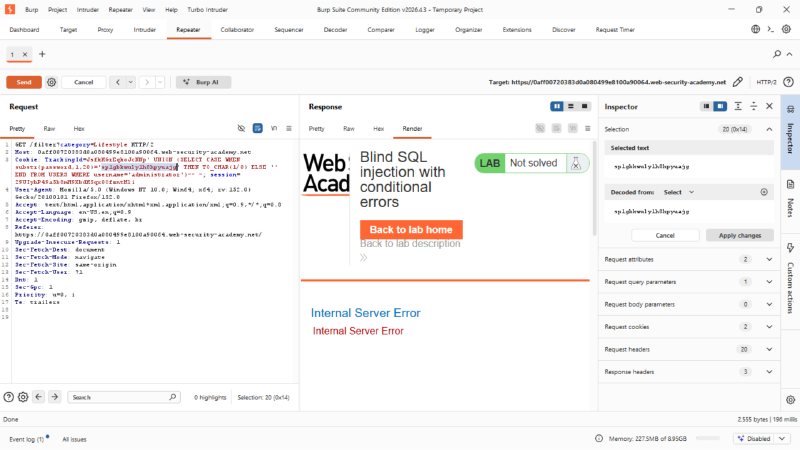Screen dimensions: 800x450
Task: Click Cancel next to the Send button
Action: (84, 82)
